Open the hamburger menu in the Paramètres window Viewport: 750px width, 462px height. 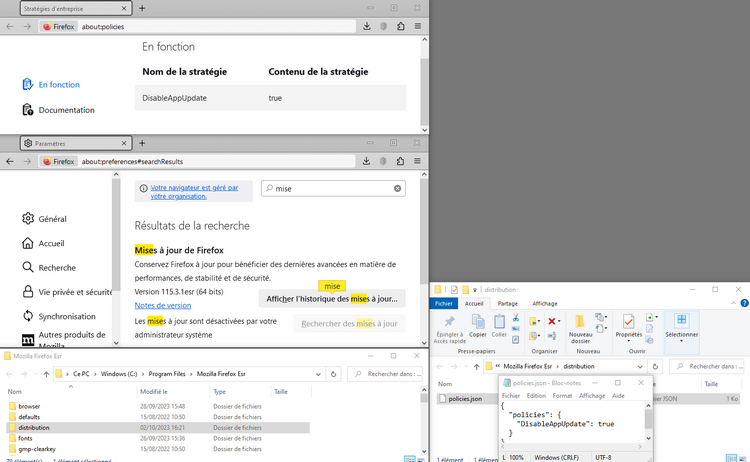coord(417,161)
